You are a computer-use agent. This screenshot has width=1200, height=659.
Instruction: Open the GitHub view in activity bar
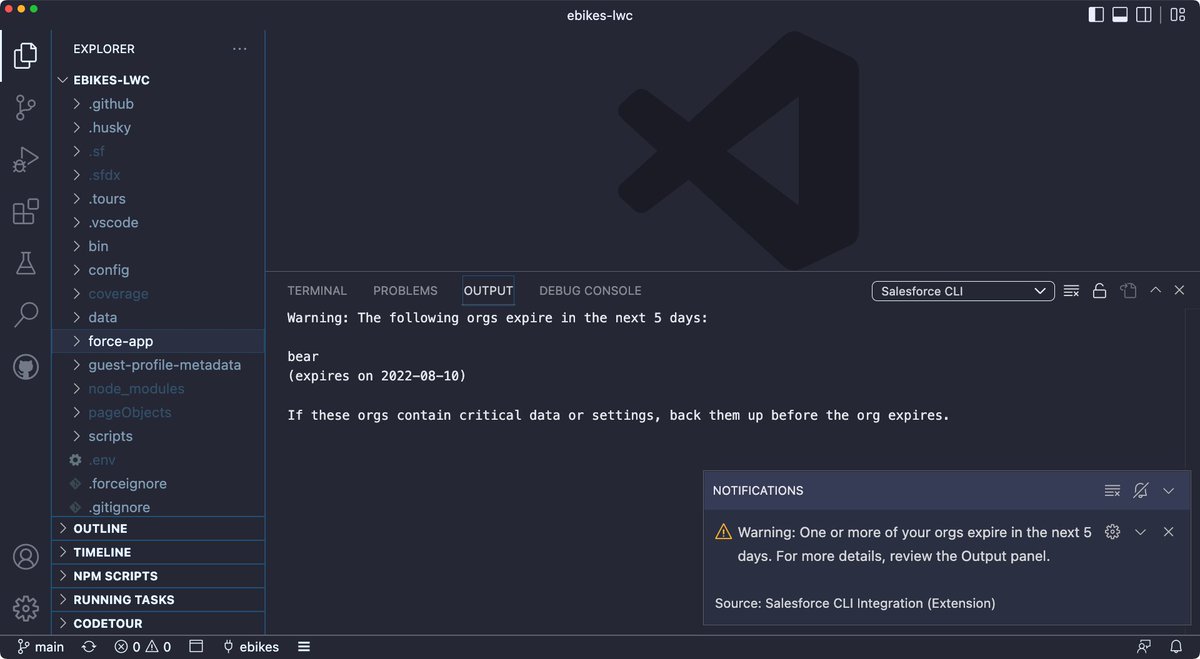click(25, 367)
